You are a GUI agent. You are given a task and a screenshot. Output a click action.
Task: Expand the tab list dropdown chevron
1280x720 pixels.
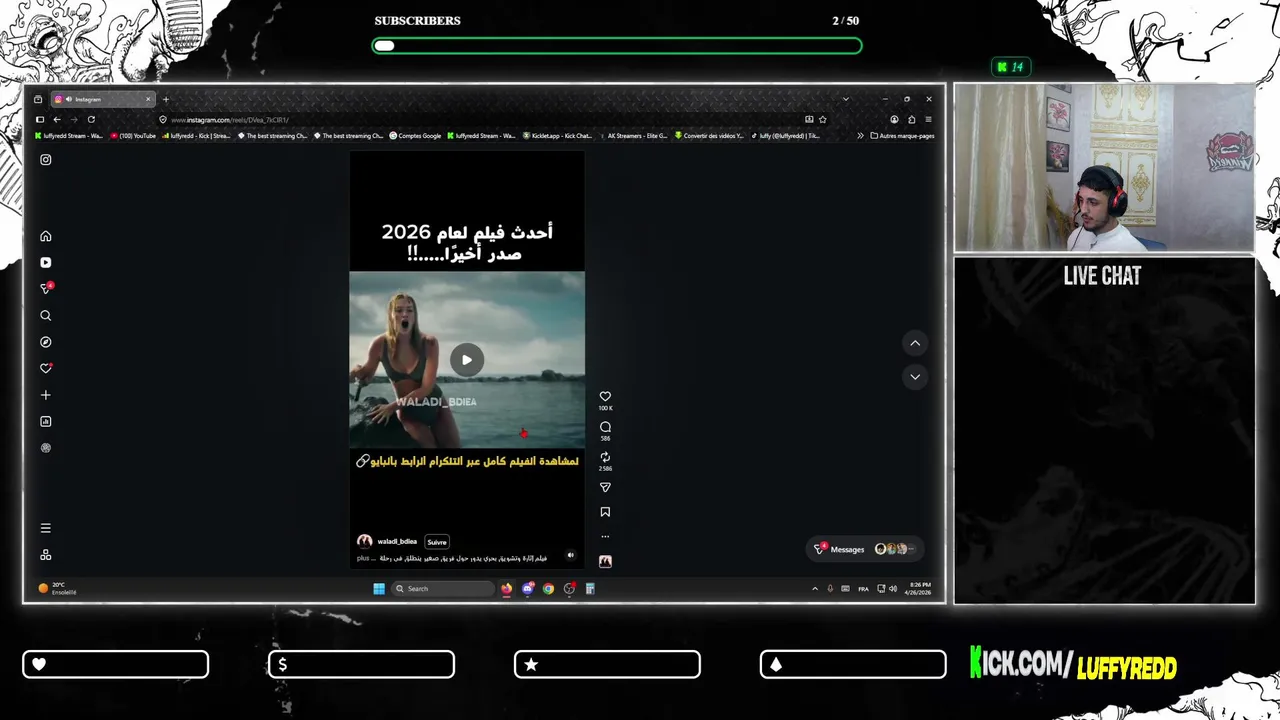pos(845,99)
